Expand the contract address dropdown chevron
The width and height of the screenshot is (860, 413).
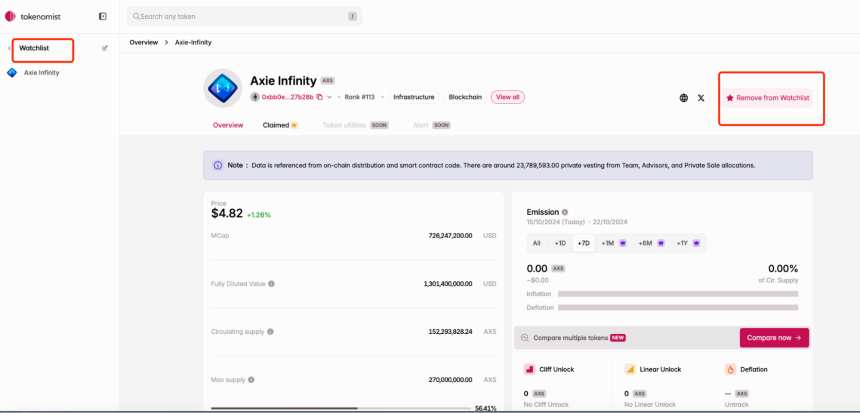click(x=330, y=97)
